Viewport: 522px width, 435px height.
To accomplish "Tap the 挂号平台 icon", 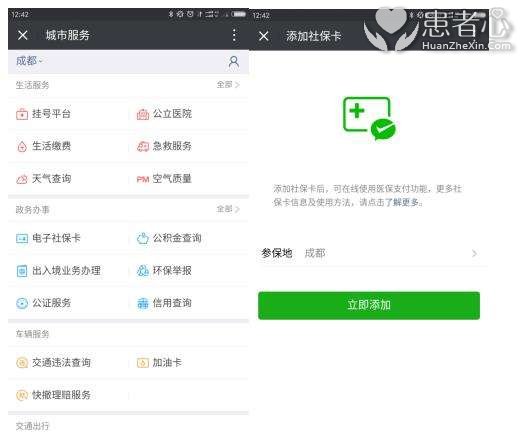I will coord(22,114).
